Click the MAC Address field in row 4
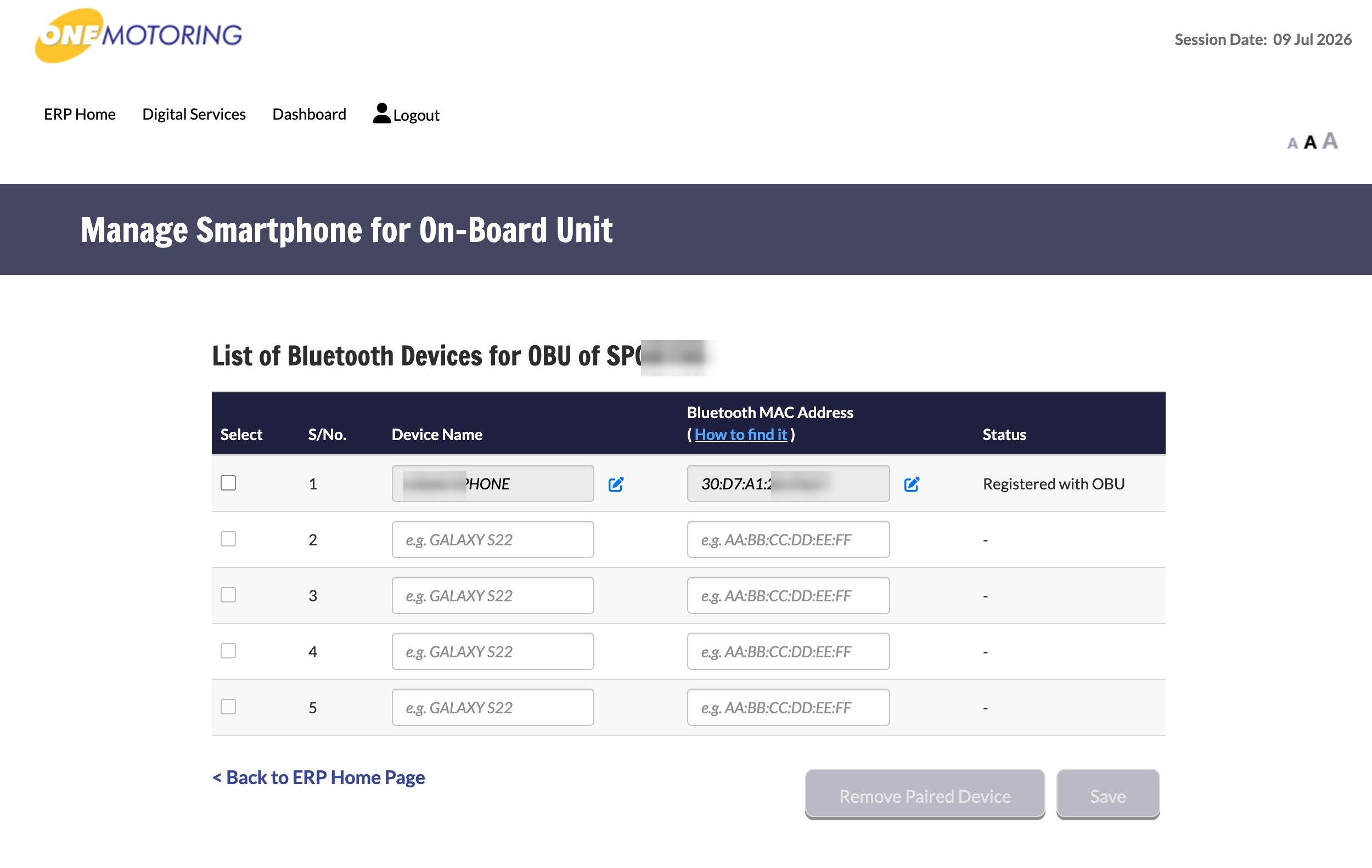 click(788, 651)
